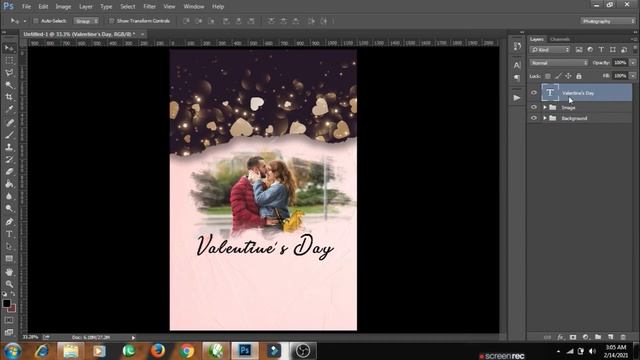Hide the Image group layer
This screenshot has width=640, height=360.
coord(534,107)
